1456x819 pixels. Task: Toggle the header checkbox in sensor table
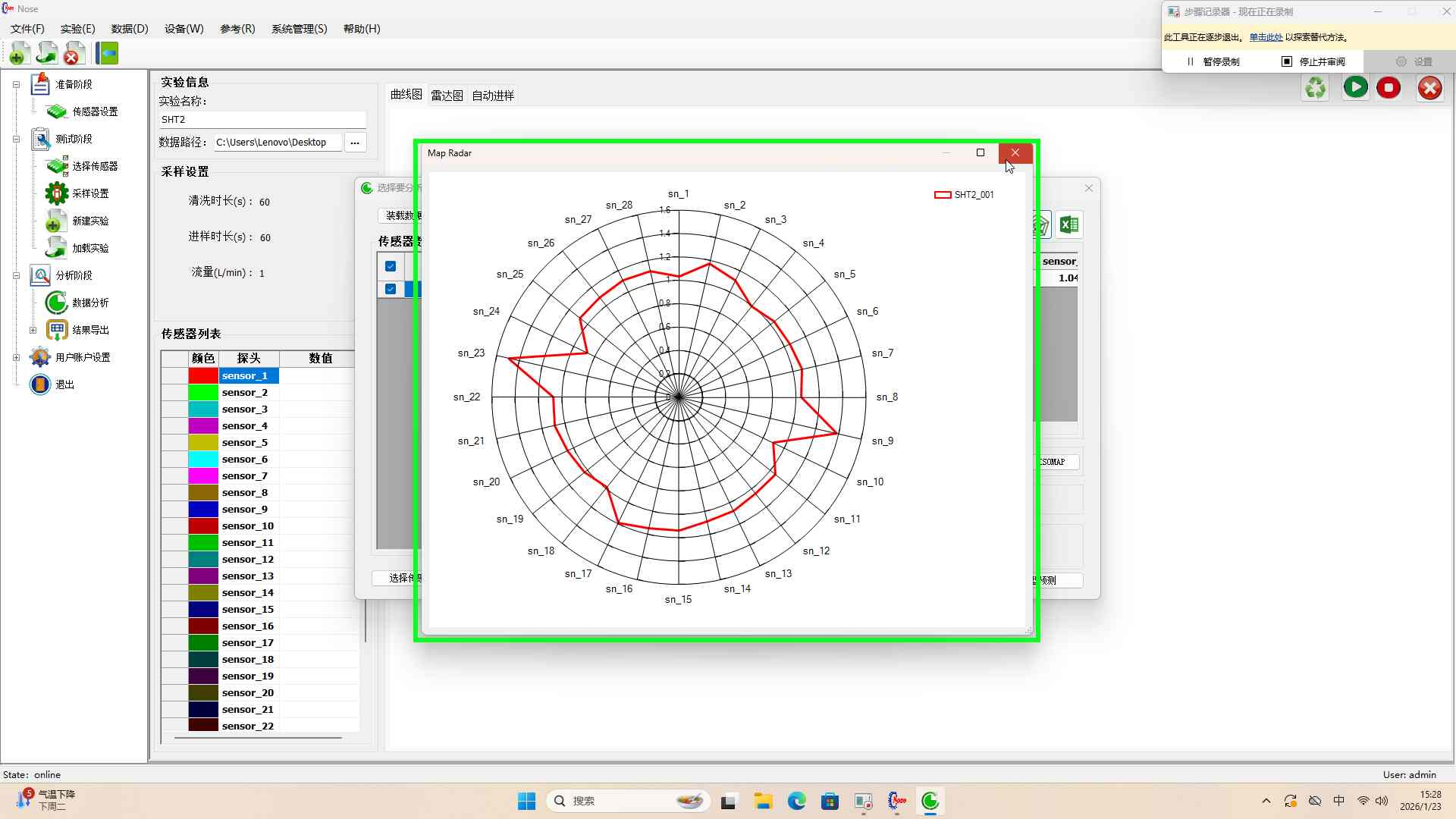pos(391,266)
